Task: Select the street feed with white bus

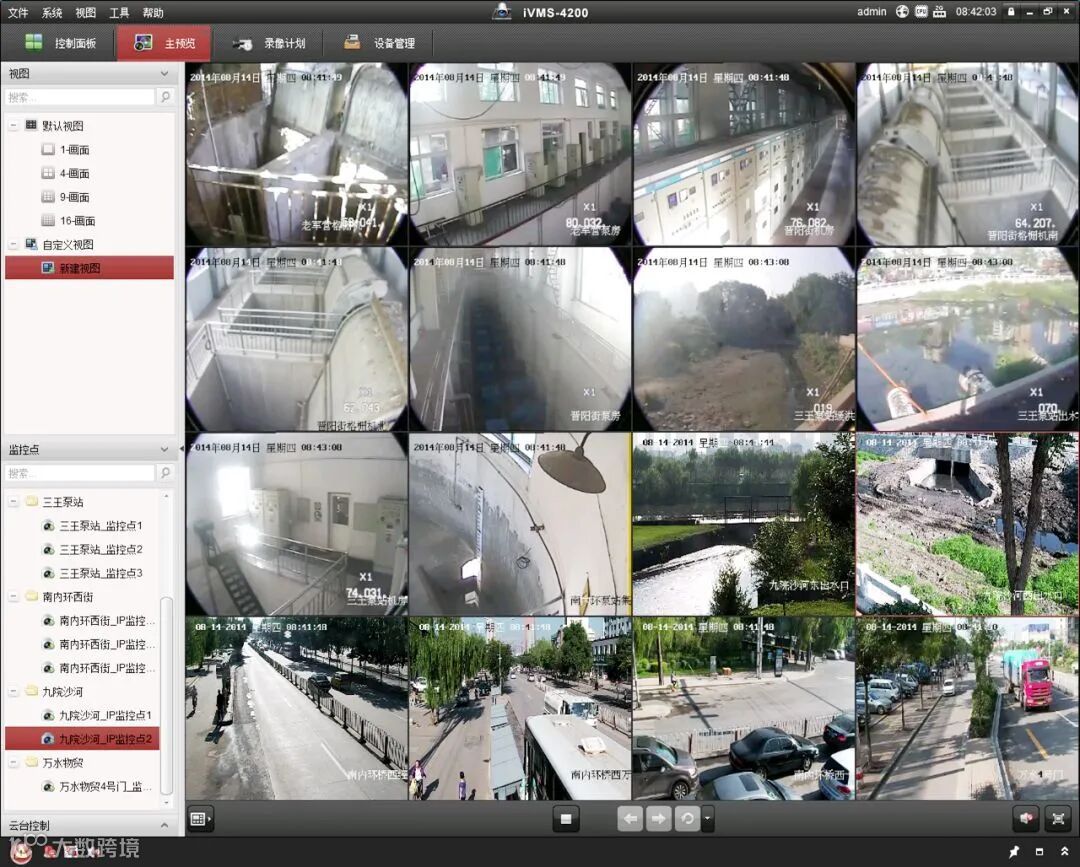Action: pos(520,709)
